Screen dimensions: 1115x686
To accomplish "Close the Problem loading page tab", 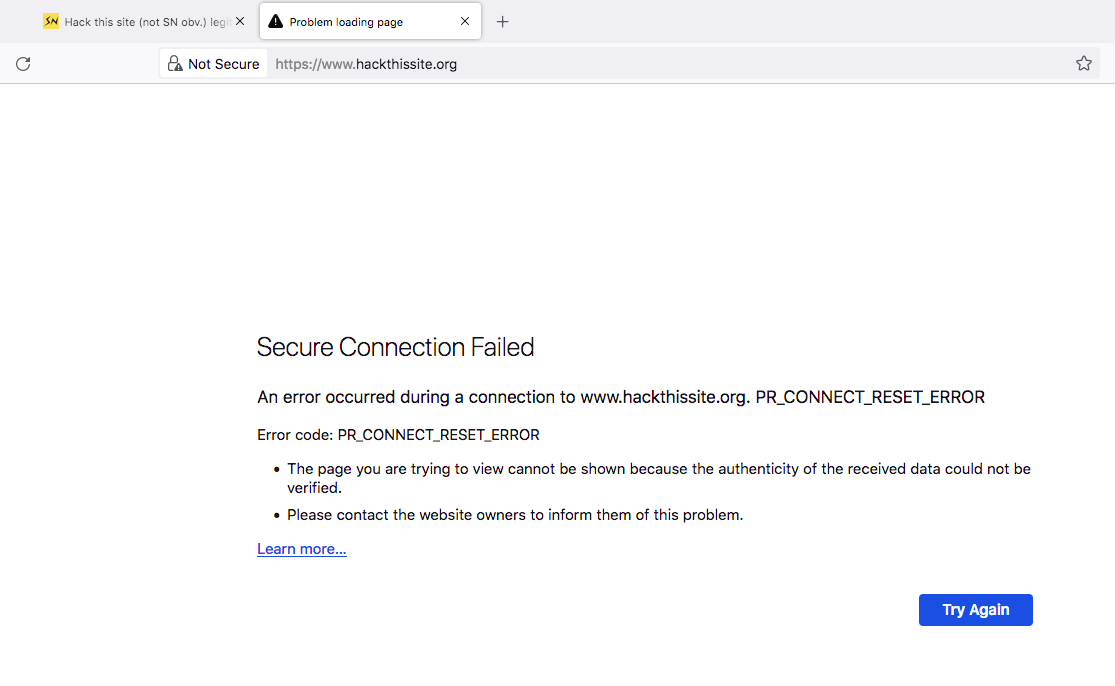I will pos(465,21).
